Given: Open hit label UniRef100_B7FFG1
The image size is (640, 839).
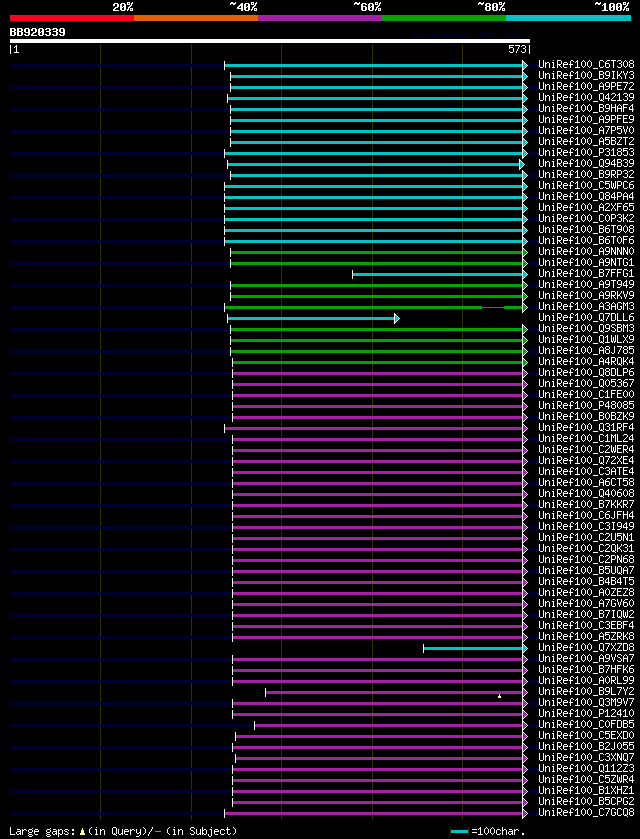Looking at the screenshot, I should (x=586, y=273).
